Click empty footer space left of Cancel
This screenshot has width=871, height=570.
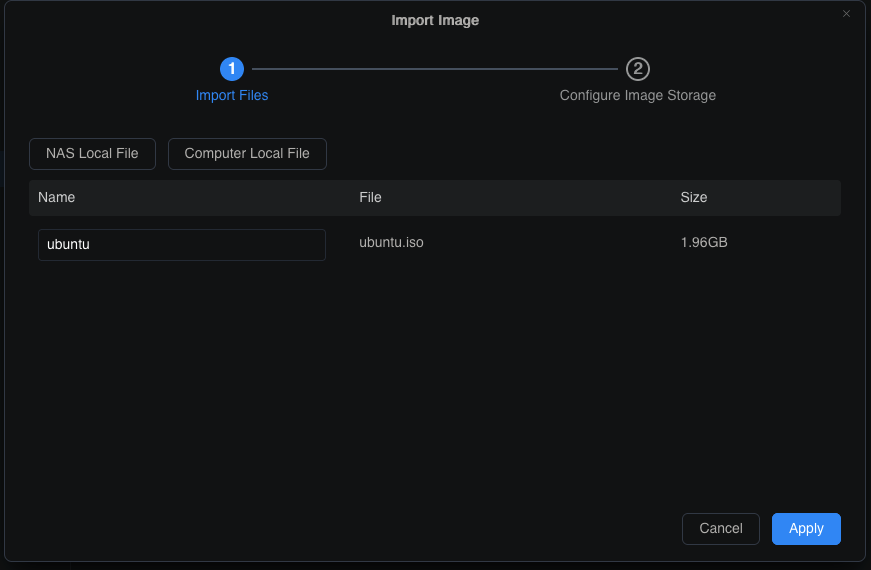pyautogui.click(x=350, y=529)
